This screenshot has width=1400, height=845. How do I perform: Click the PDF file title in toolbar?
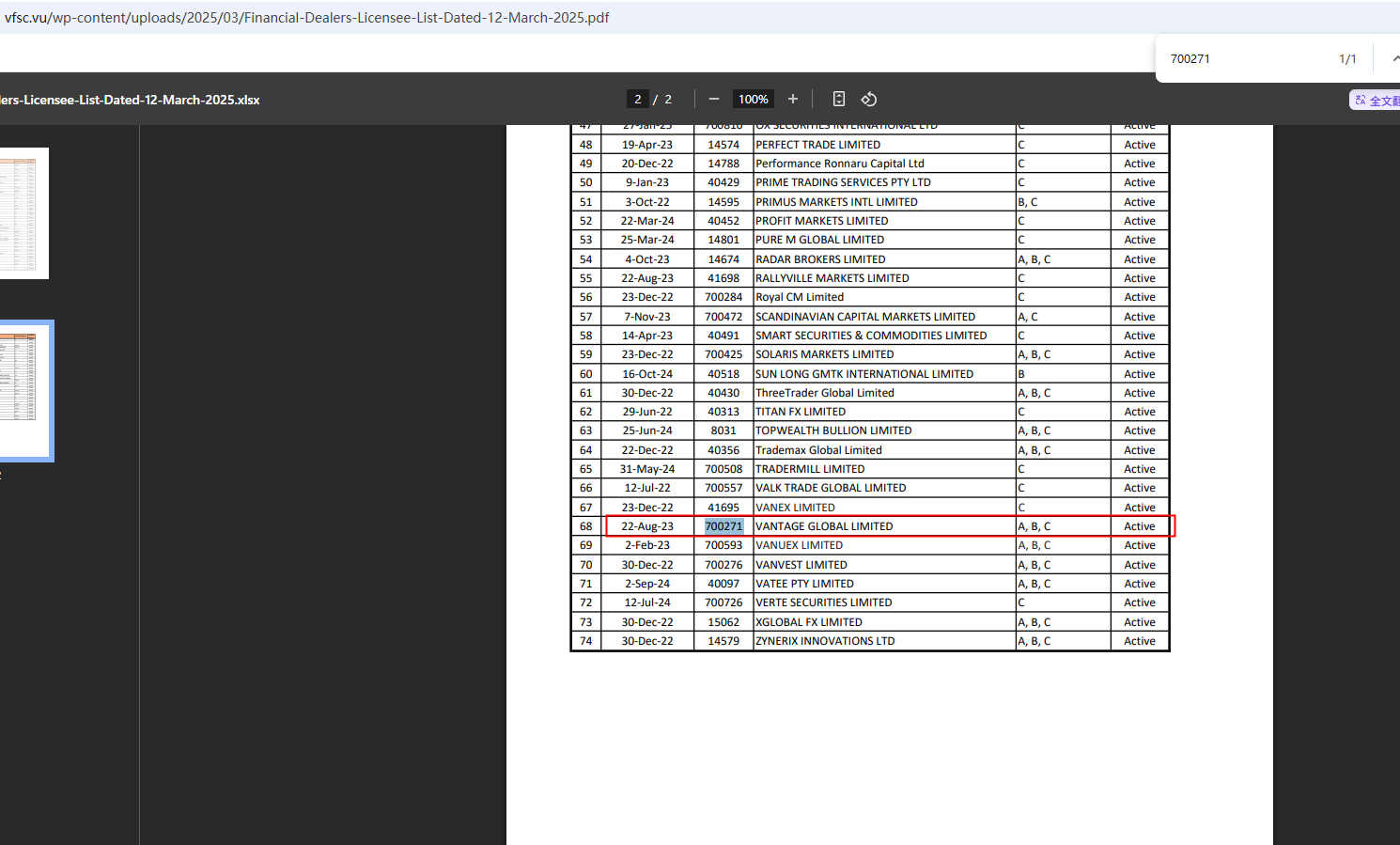[130, 100]
